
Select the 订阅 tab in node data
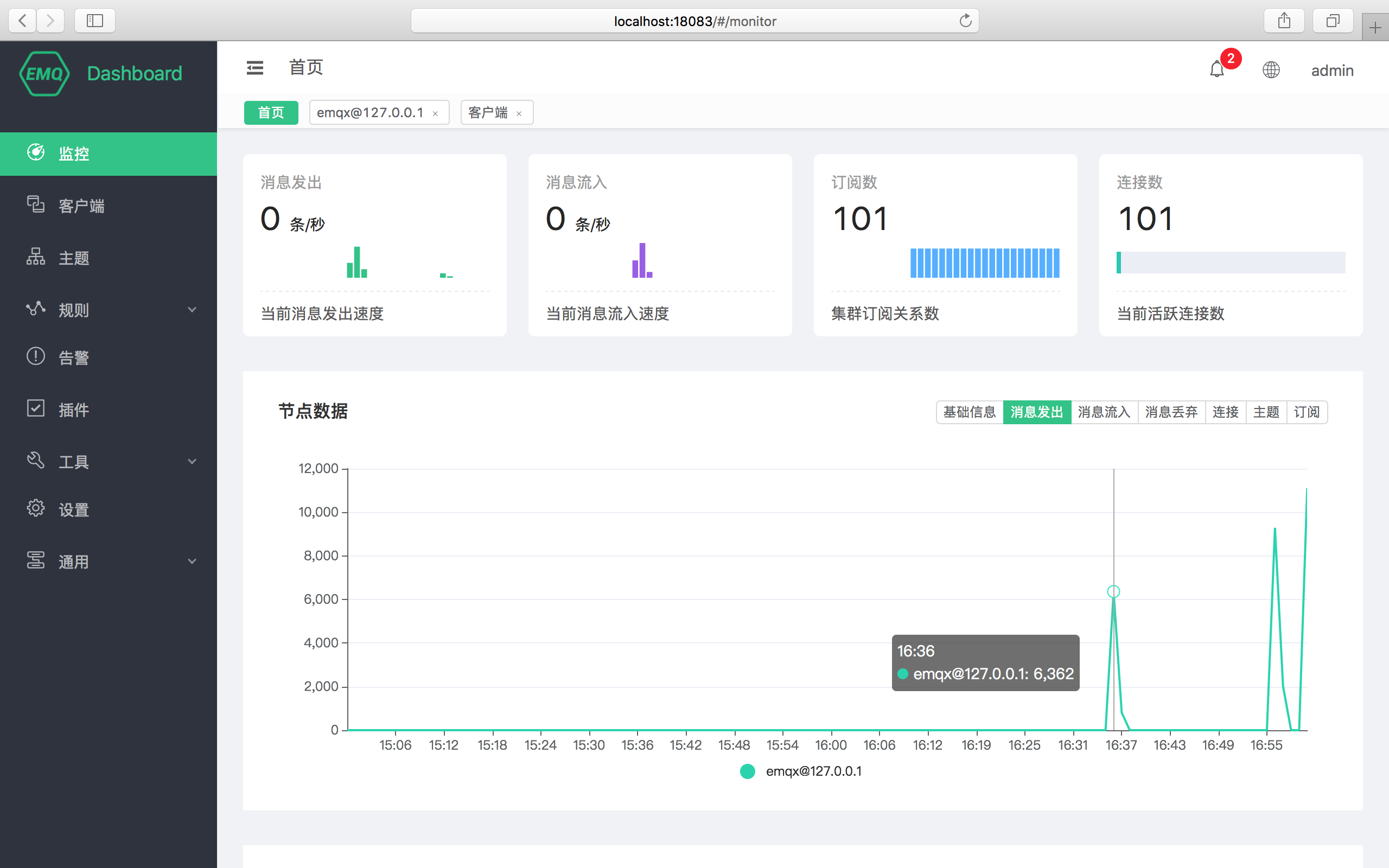coord(1307,412)
